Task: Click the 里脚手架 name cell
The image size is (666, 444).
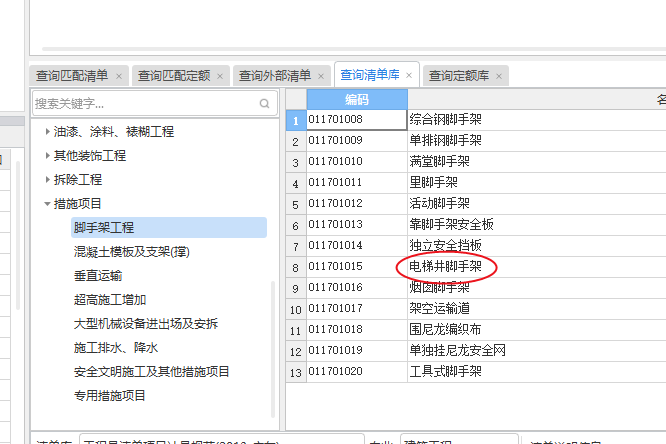Action: click(x=537, y=182)
